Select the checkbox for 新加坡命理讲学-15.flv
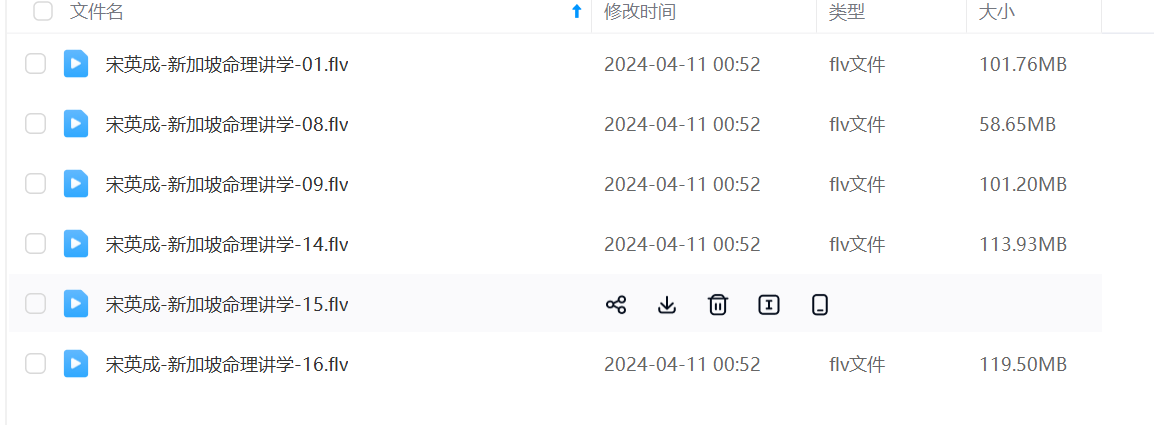The image size is (1154, 425). coord(35,303)
